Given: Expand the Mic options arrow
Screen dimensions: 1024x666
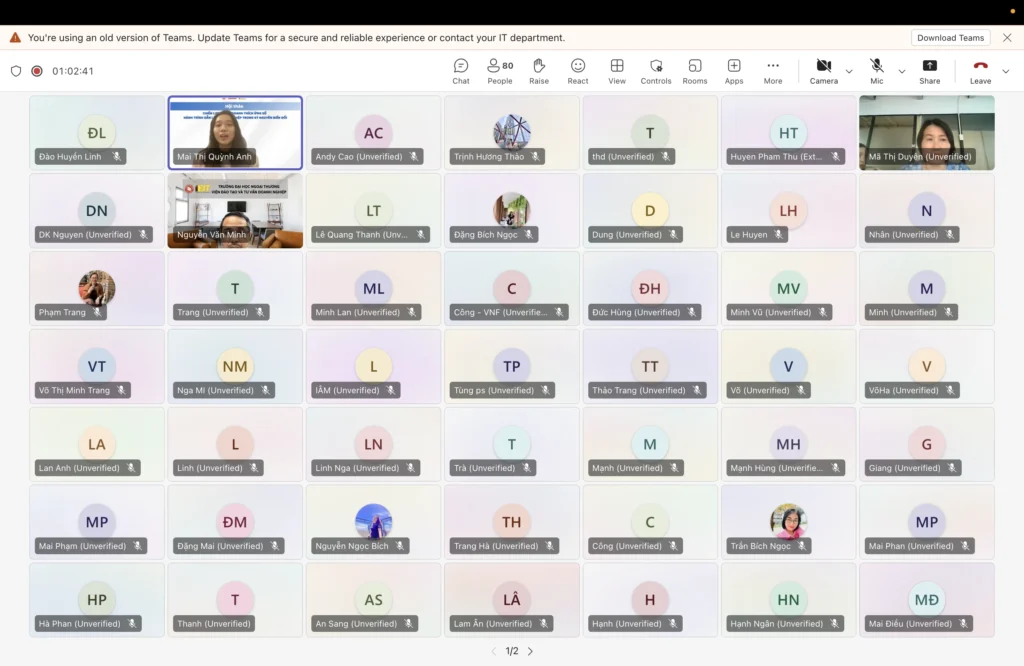Looking at the screenshot, I should 902,71.
